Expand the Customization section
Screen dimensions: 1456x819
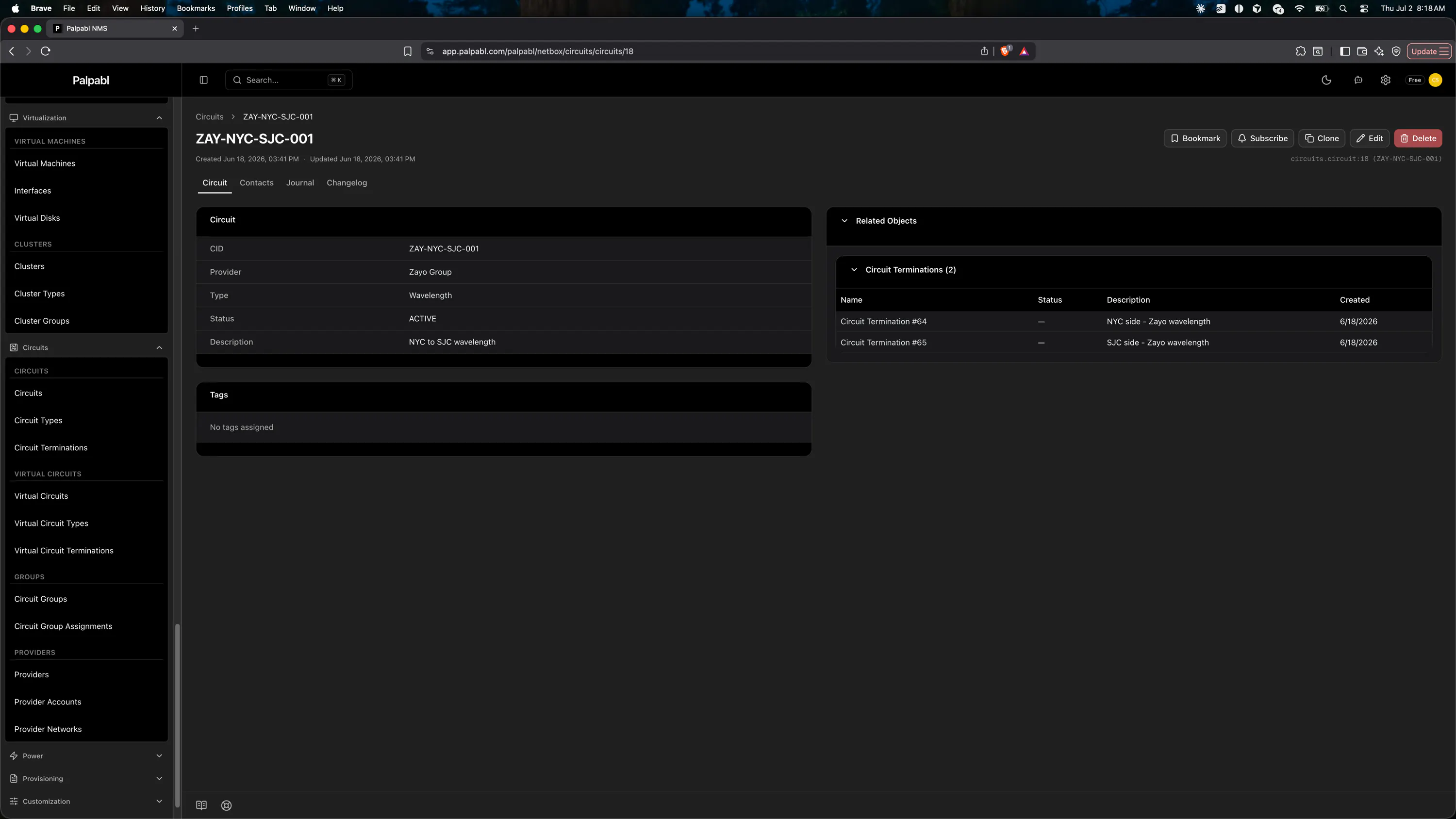[86, 801]
